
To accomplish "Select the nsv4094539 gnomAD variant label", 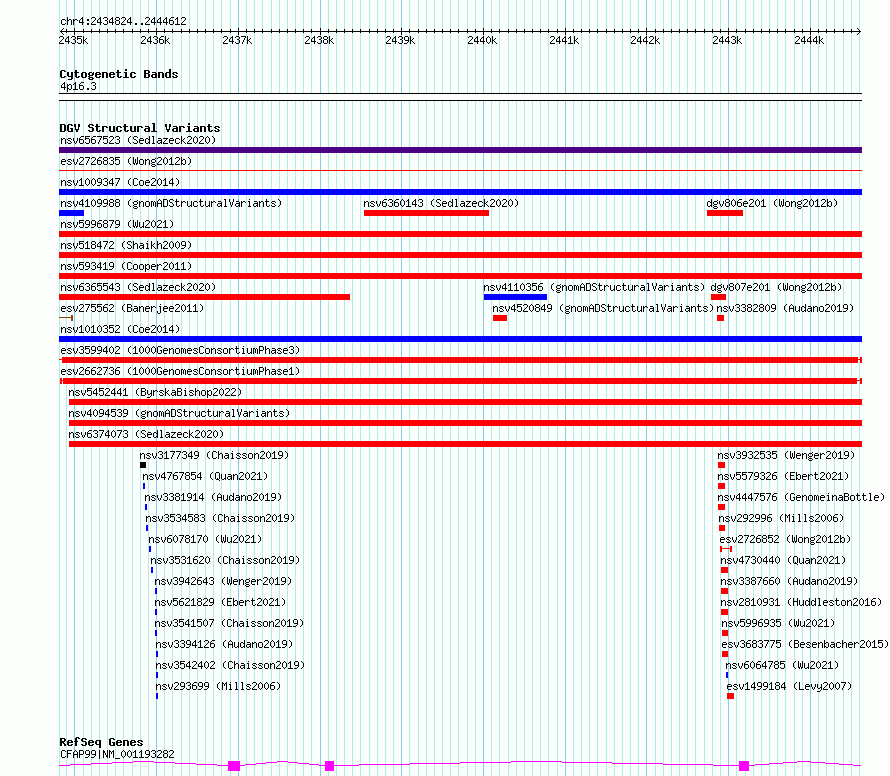I will [179, 413].
